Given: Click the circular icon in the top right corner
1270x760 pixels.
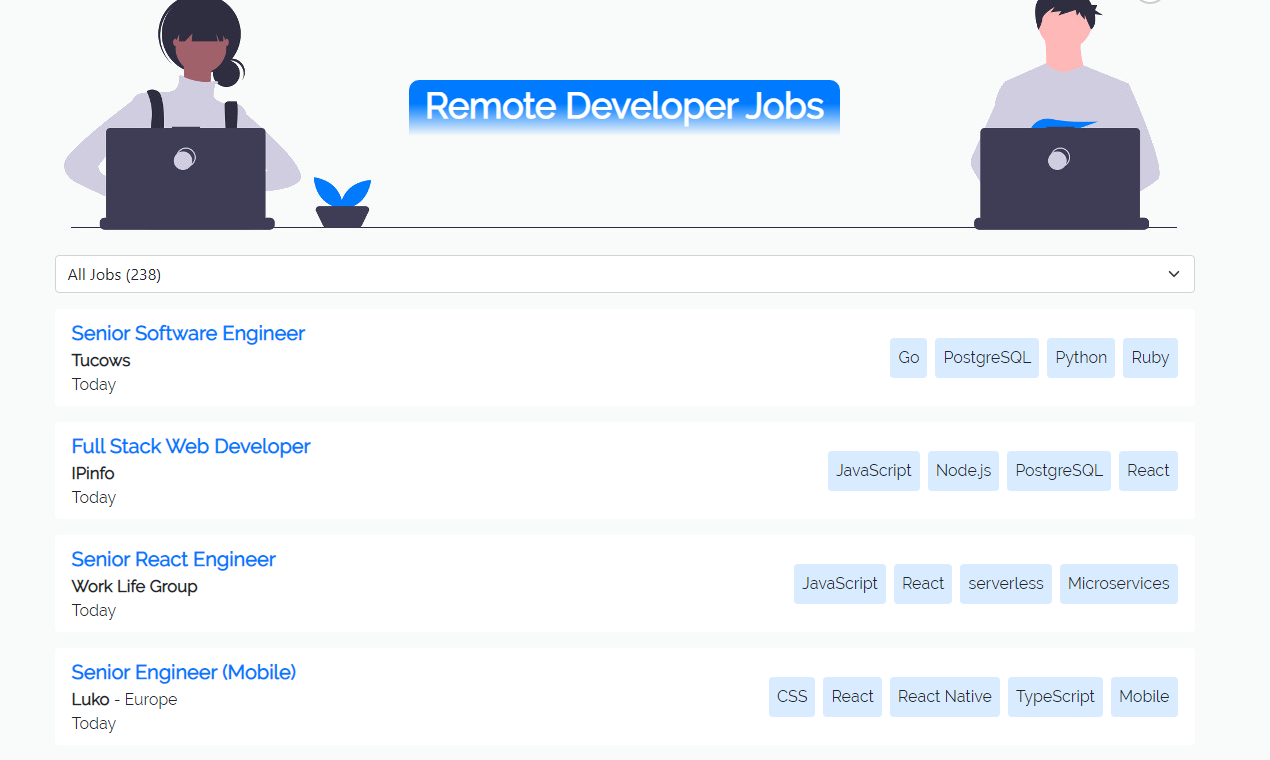Looking at the screenshot, I should point(1150,1).
